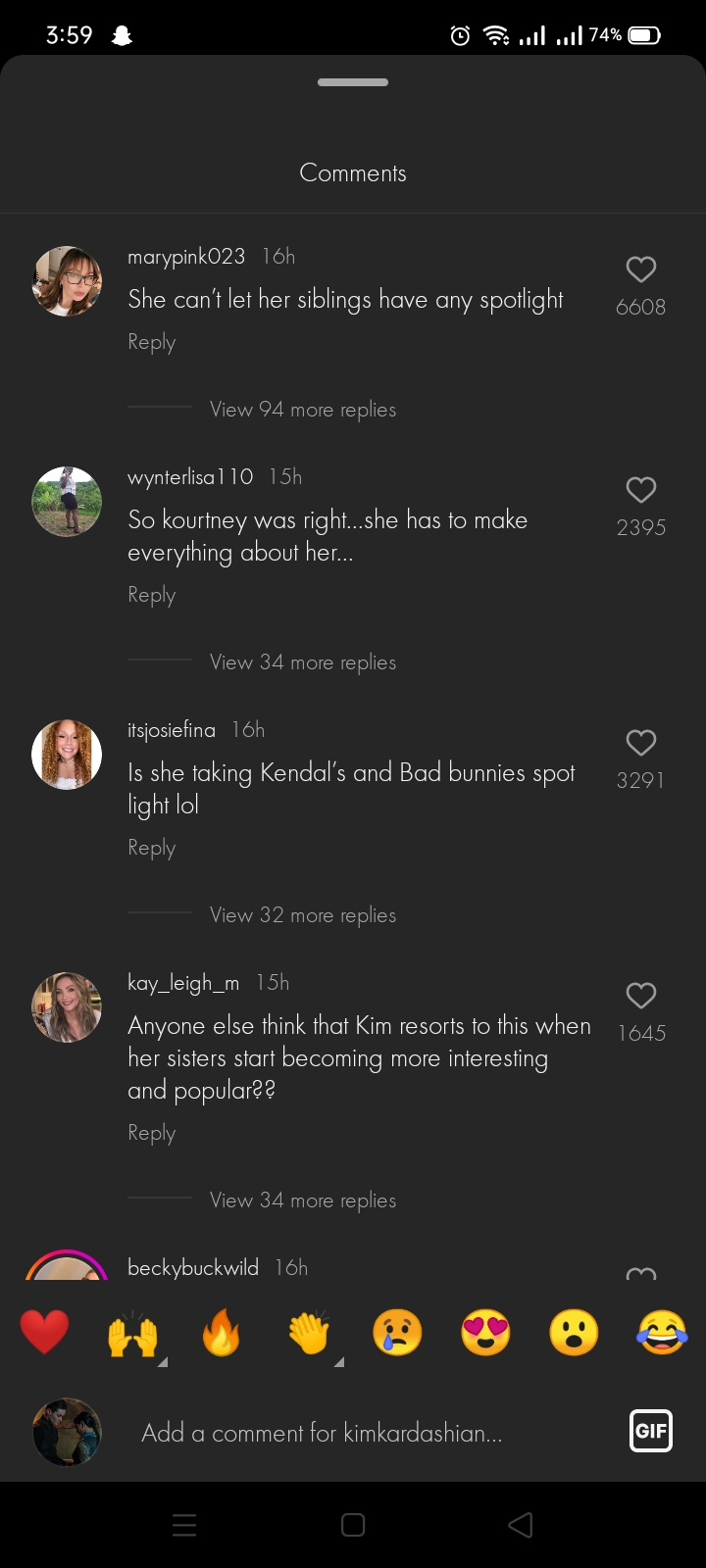Insert the red heart emoji reaction
The height and width of the screenshot is (1568, 706).
tap(44, 1333)
